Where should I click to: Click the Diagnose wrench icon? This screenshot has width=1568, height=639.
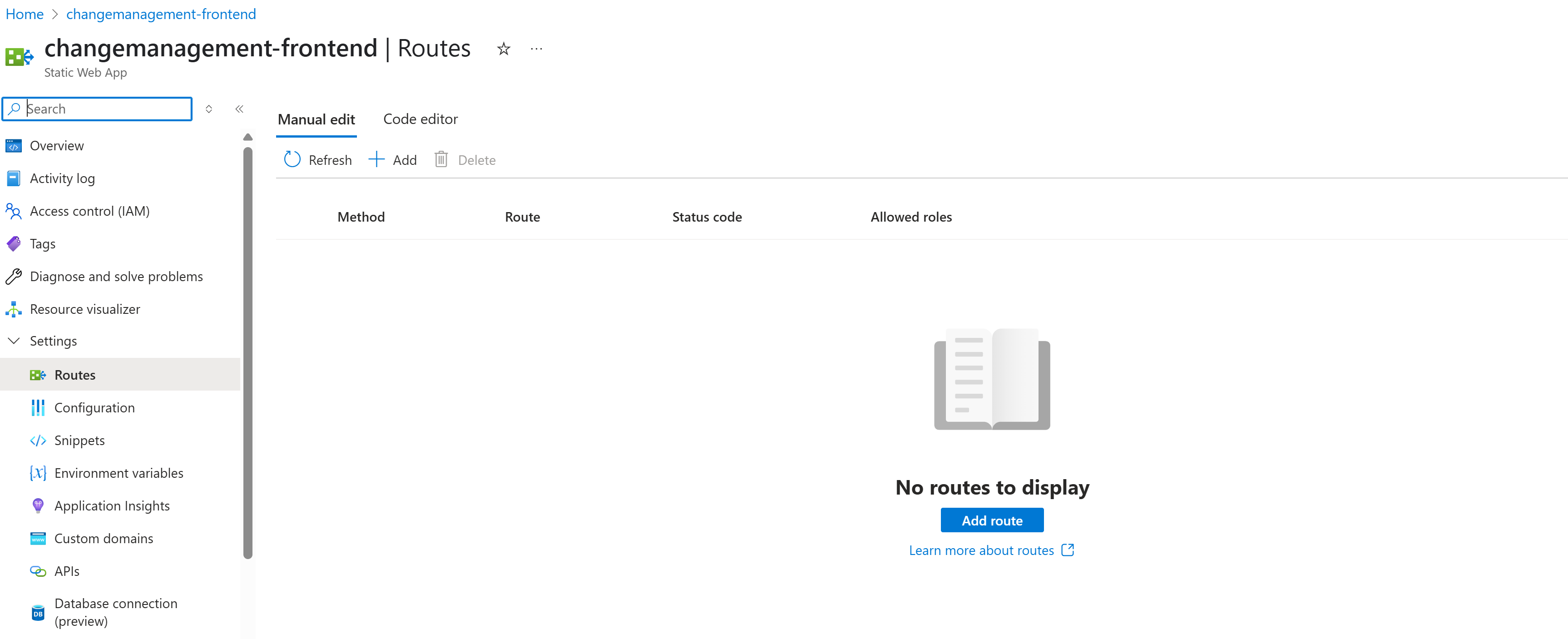pyautogui.click(x=13, y=276)
